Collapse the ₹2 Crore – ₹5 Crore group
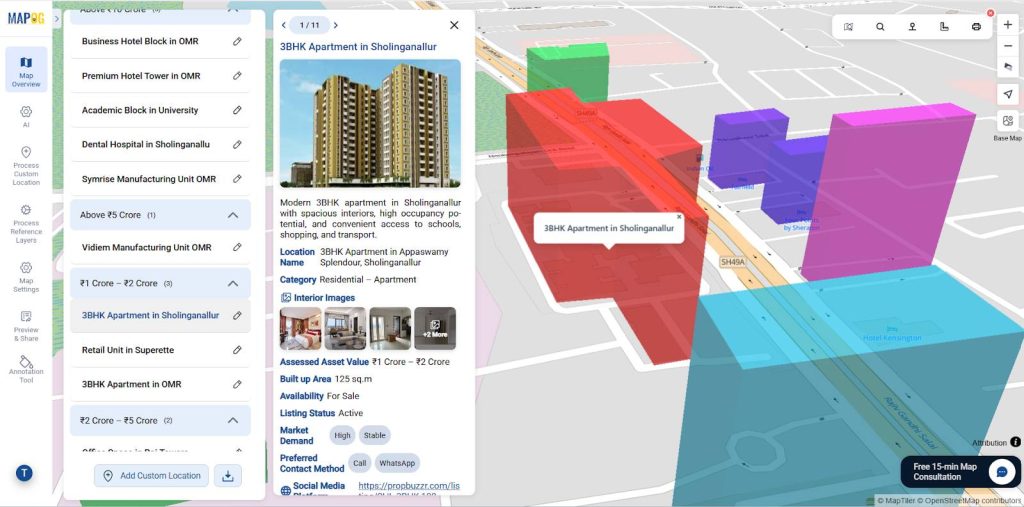 pos(232,420)
